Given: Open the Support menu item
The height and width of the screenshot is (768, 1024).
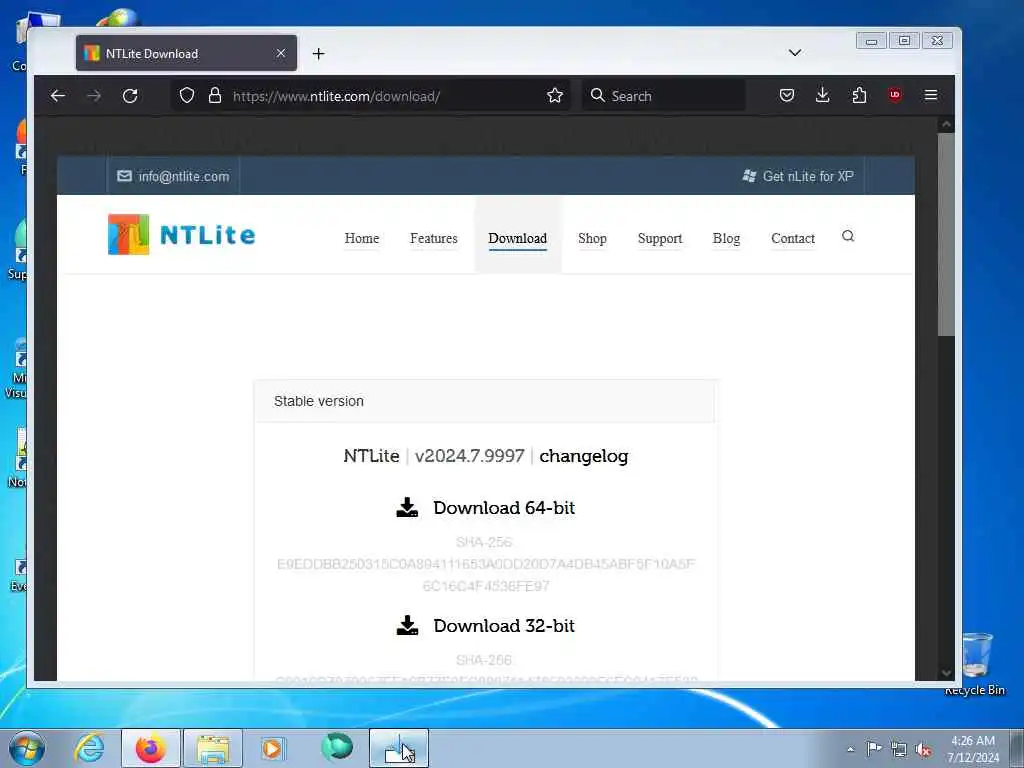Looking at the screenshot, I should (x=660, y=238).
